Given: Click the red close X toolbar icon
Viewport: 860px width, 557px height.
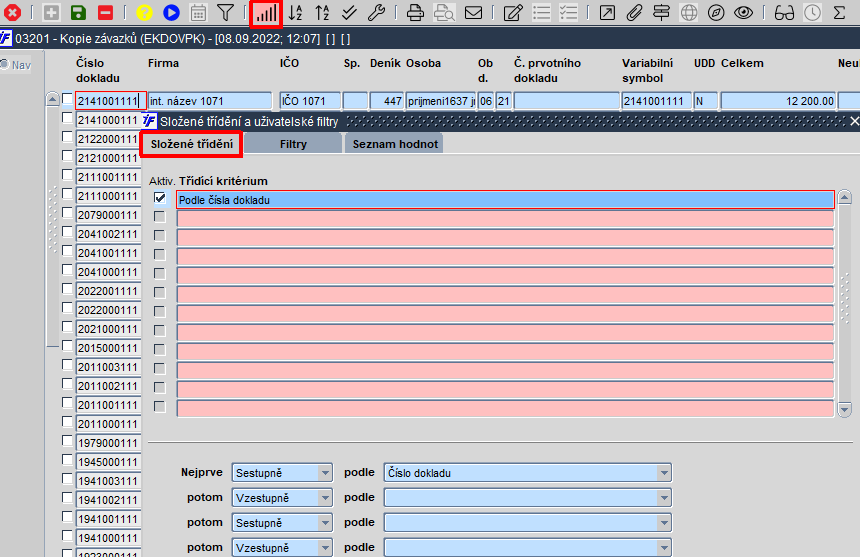Looking at the screenshot, I should coord(12,12).
